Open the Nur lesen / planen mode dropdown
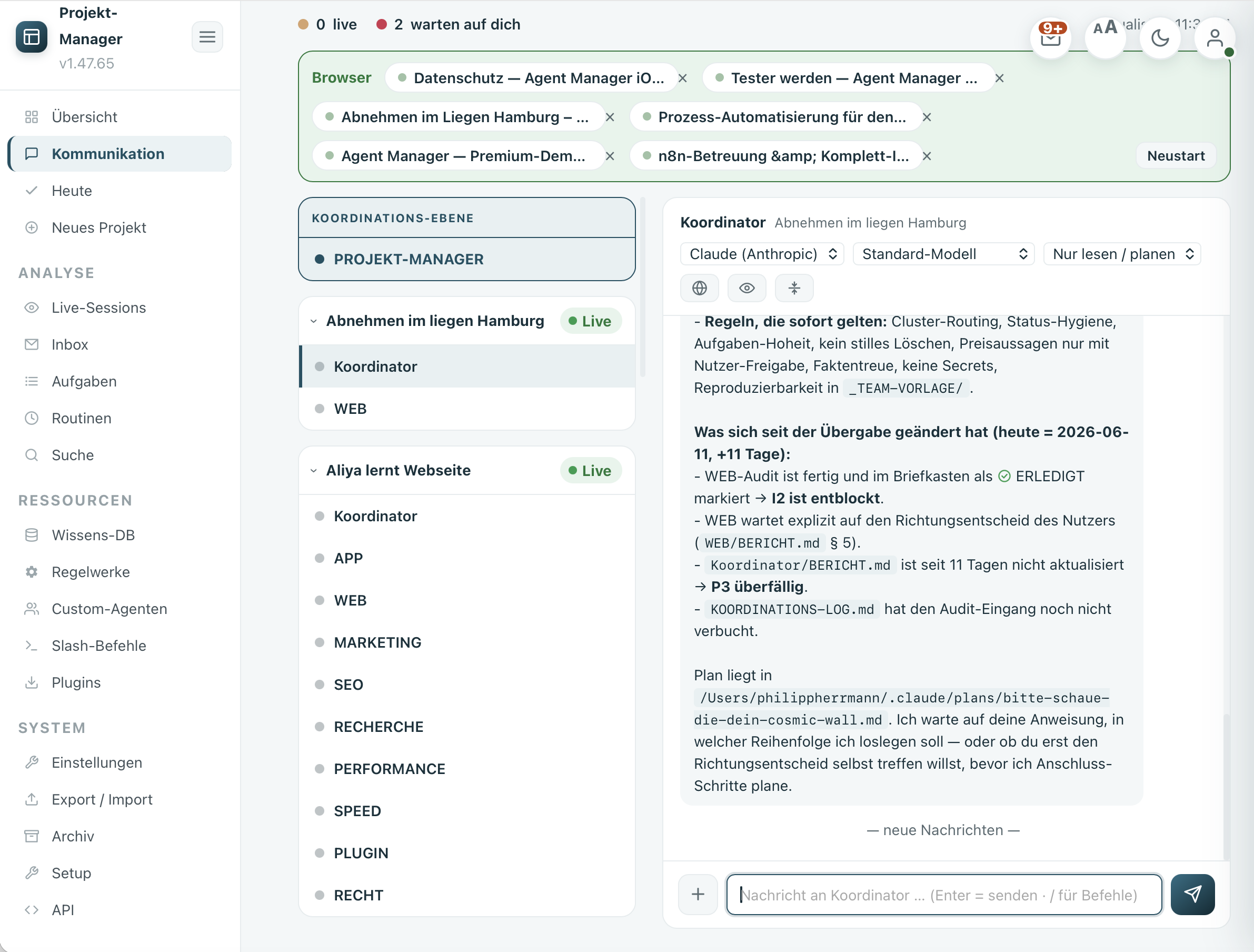The width and height of the screenshot is (1254, 952). [1122, 254]
